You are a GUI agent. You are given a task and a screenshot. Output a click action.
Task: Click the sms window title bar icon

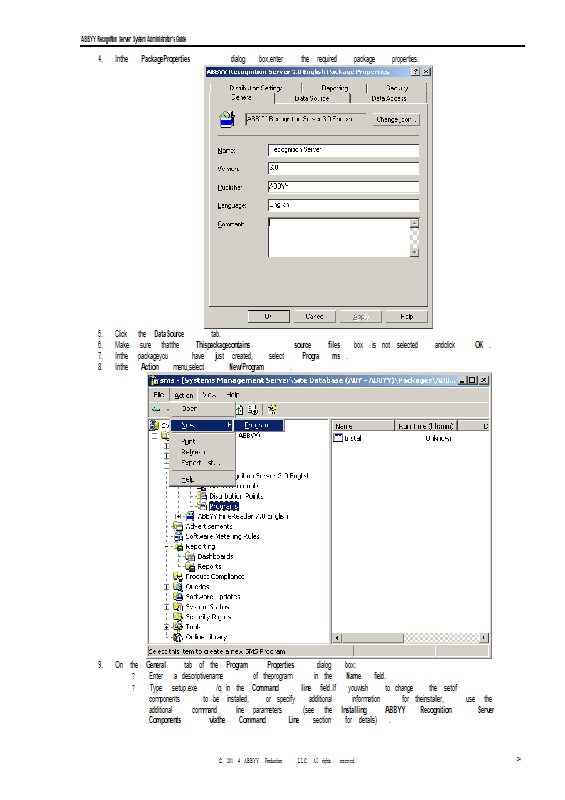154,381
